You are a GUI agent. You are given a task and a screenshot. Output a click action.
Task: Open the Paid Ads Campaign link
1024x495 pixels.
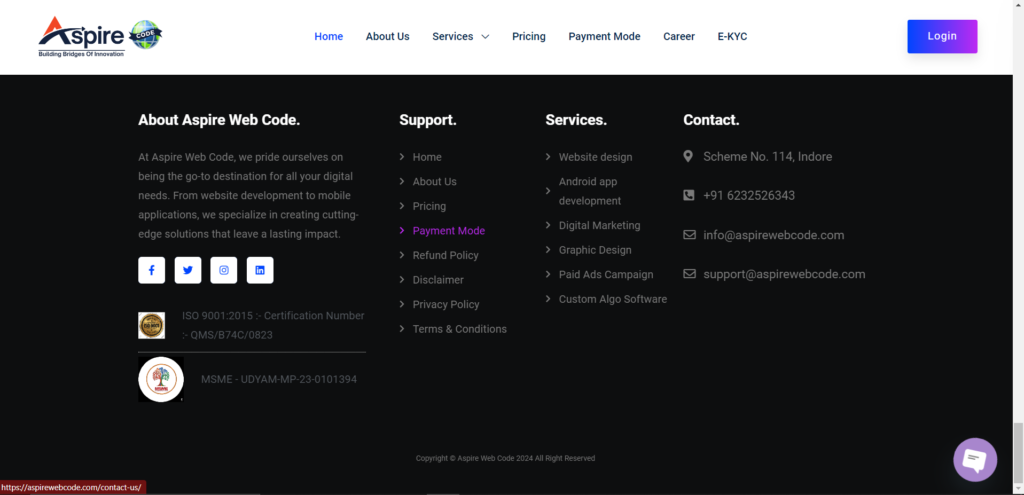pyautogui.click(x=606, y=274)
